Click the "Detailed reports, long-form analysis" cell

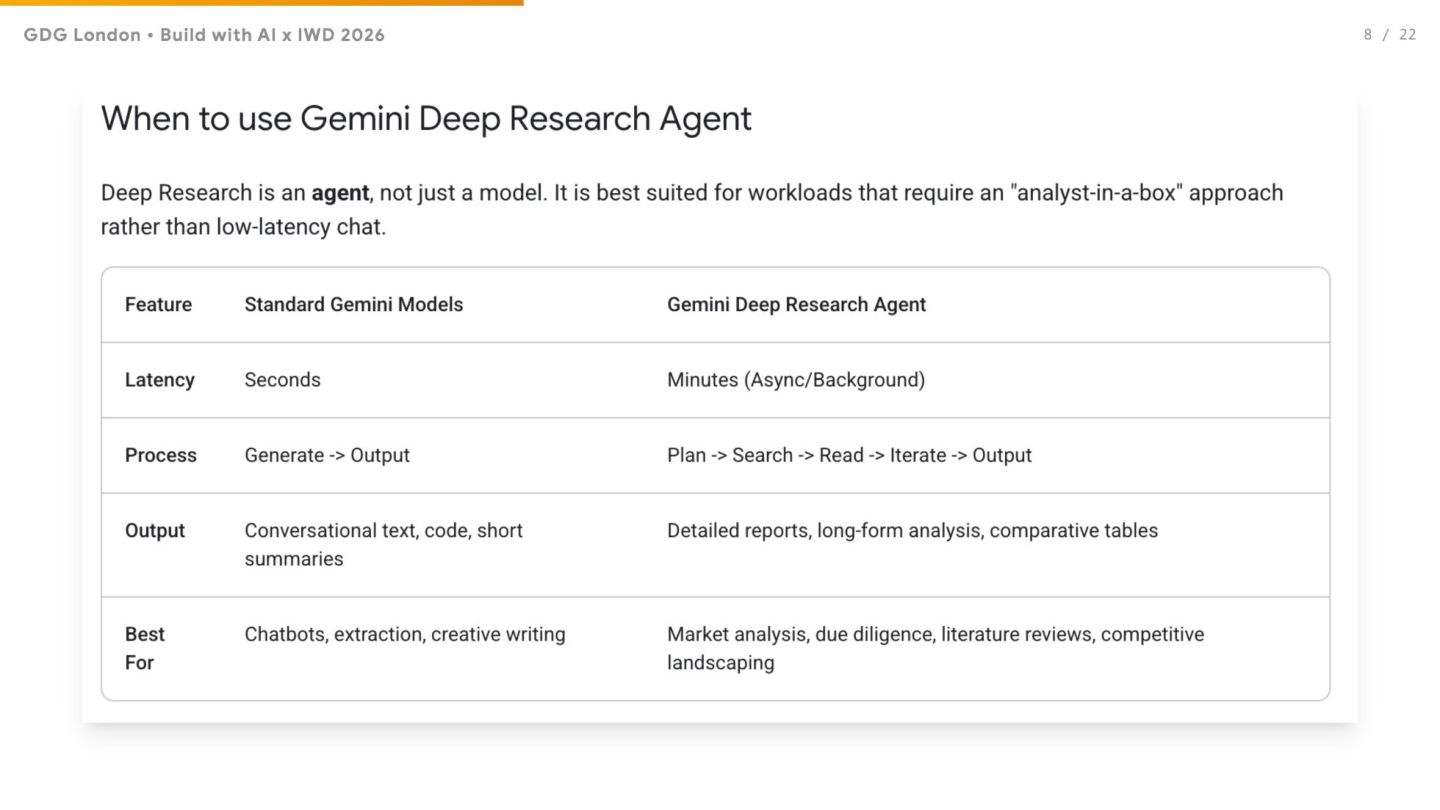[912, 531]
